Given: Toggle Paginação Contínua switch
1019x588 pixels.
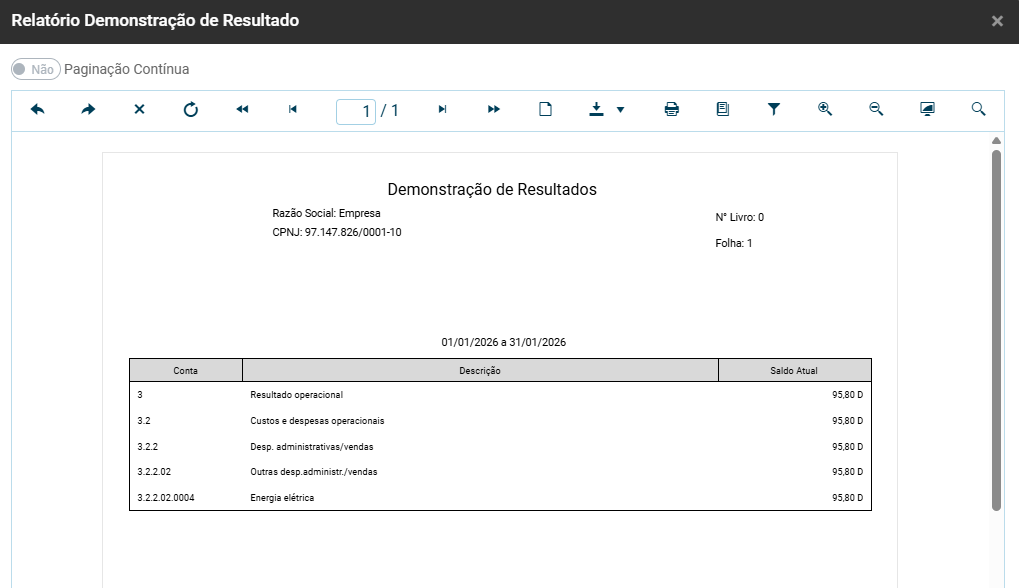Looking at the screenshot, I should tap(36, 70).
